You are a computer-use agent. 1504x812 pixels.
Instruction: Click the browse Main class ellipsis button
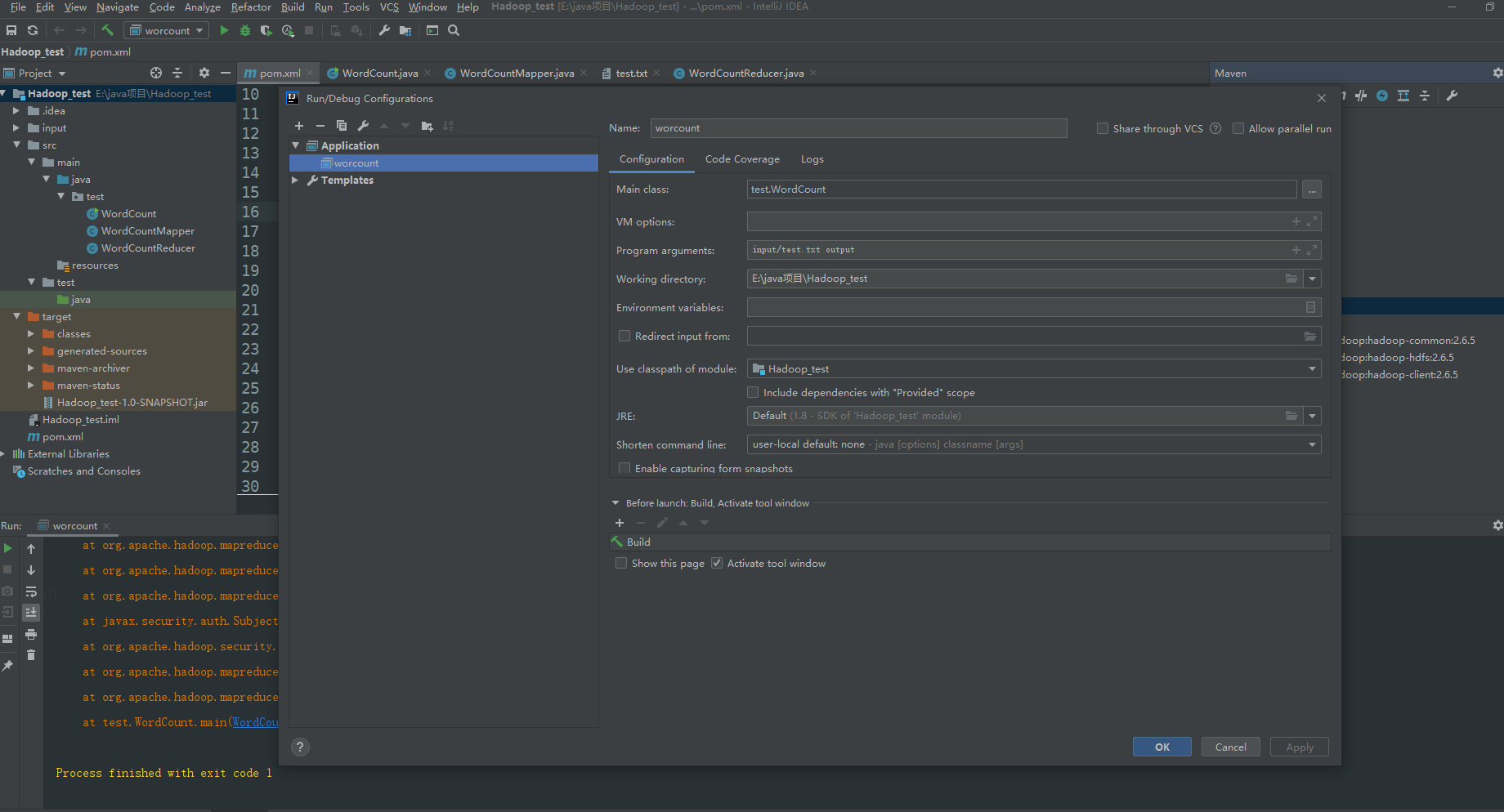[x=1312, y=190]
